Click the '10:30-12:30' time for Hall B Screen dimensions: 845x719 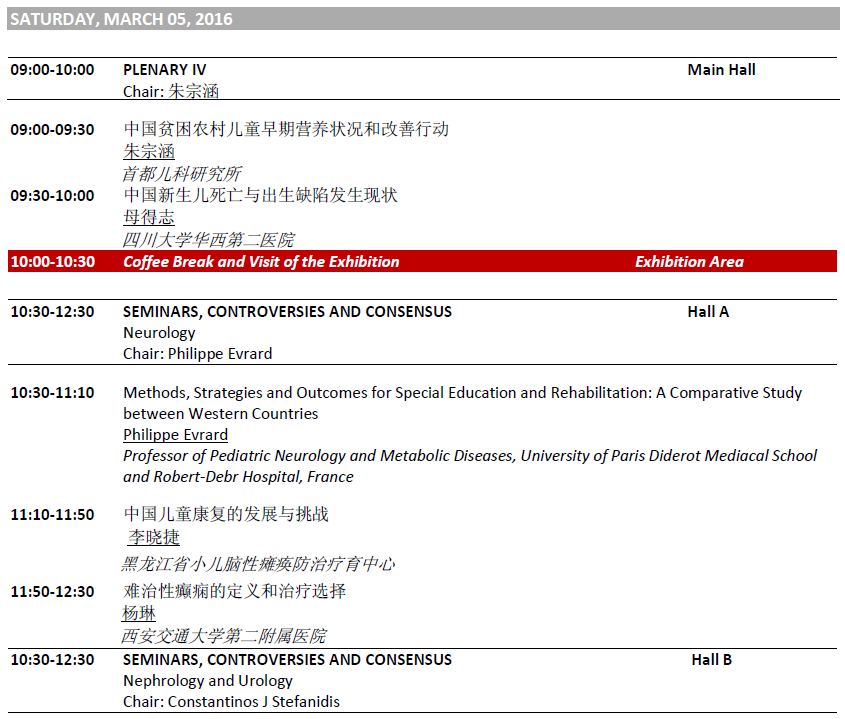pos(52,660)
